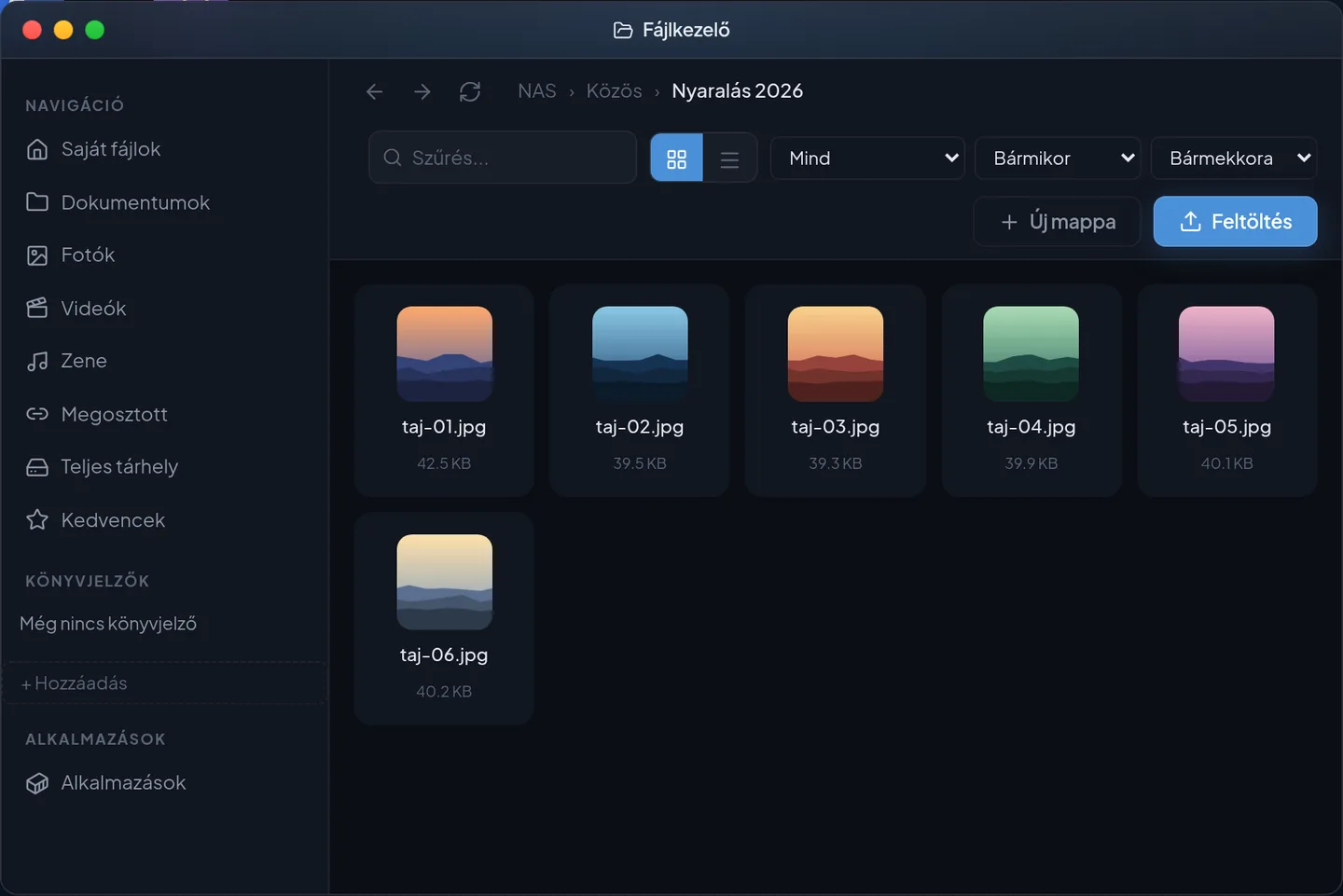This screenshot has width=1343, height=896.
Task: Click the Megosztott link icon
Action: pyautogui.click(x=37, y=414)
